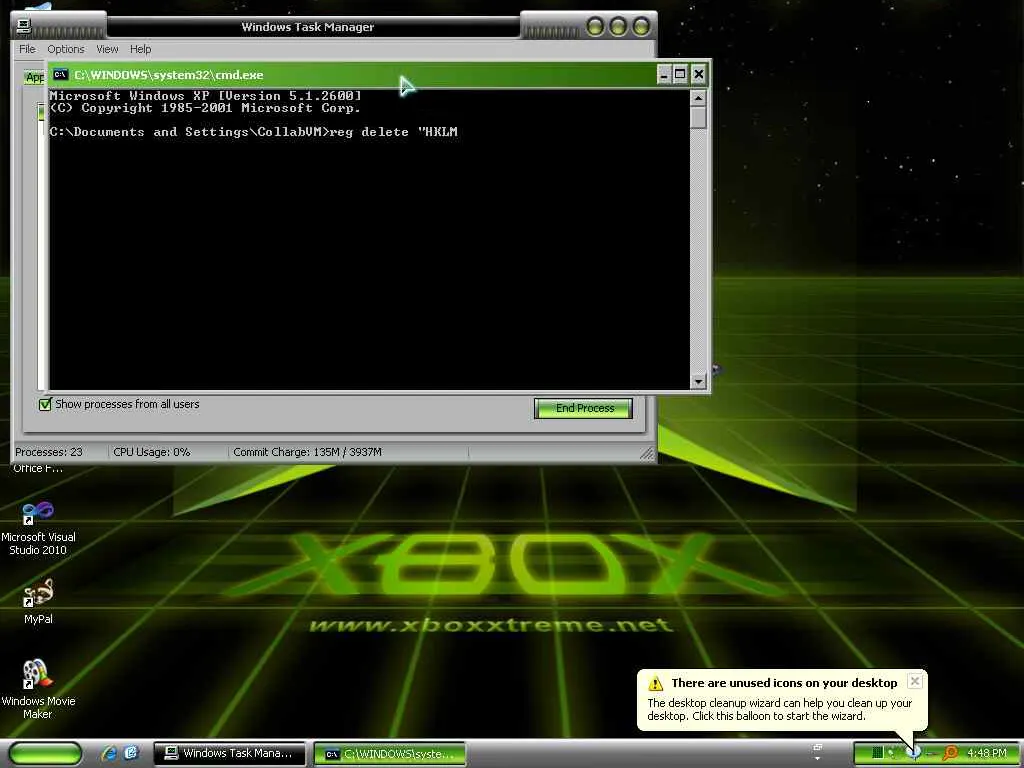Open the Task Manager Help menu

tap(140, 49)
